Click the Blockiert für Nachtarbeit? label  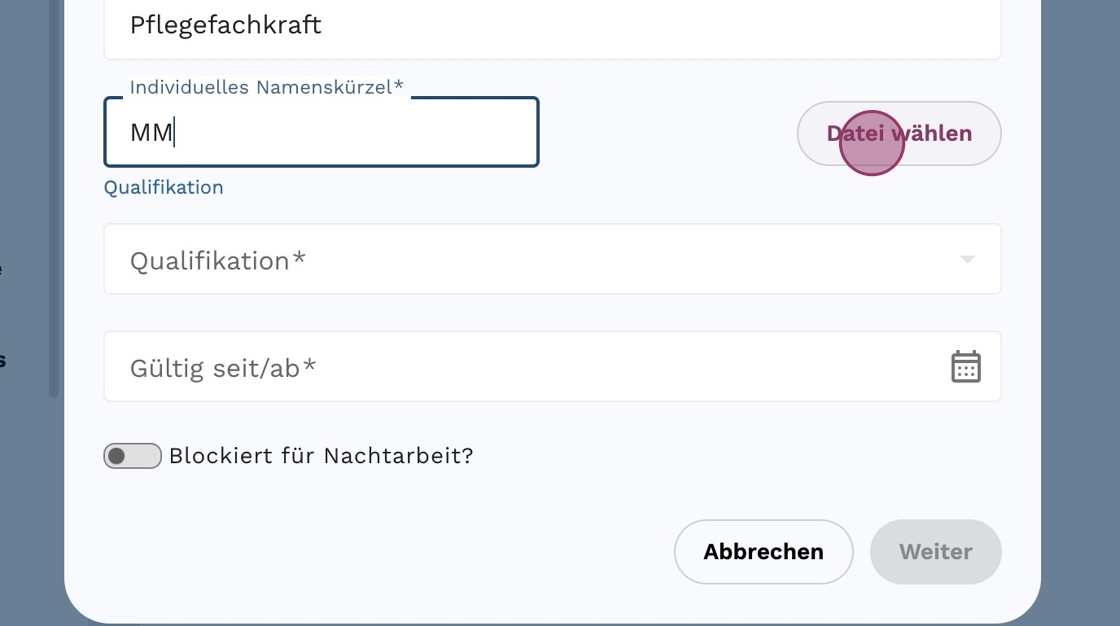coord(320,456)
